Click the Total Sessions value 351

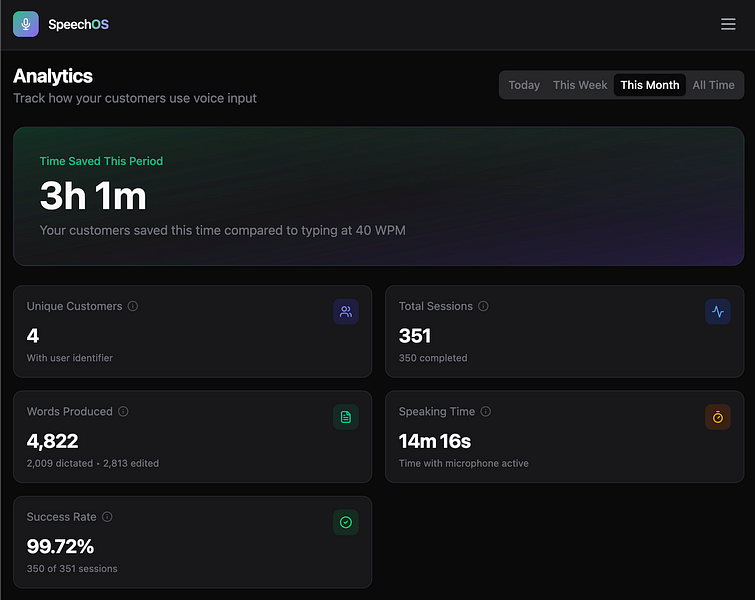(415, 336)
